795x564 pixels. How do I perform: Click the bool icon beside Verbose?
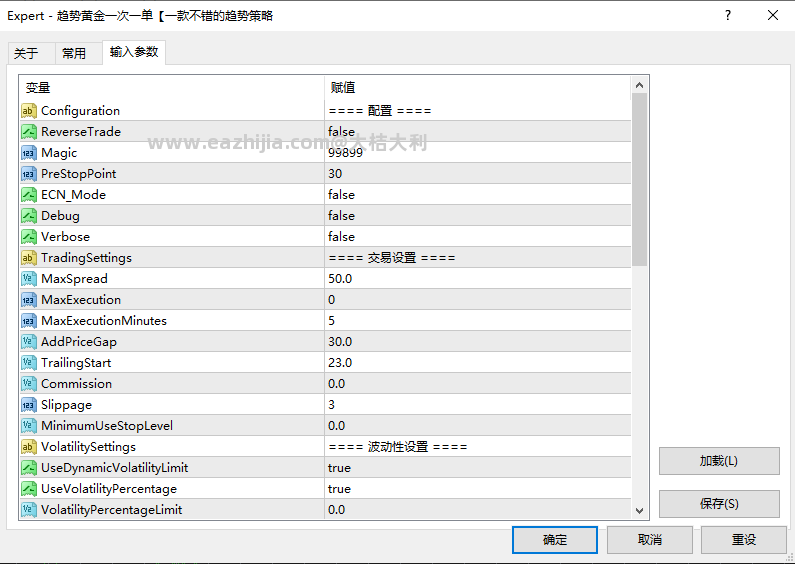click(29, 237)
